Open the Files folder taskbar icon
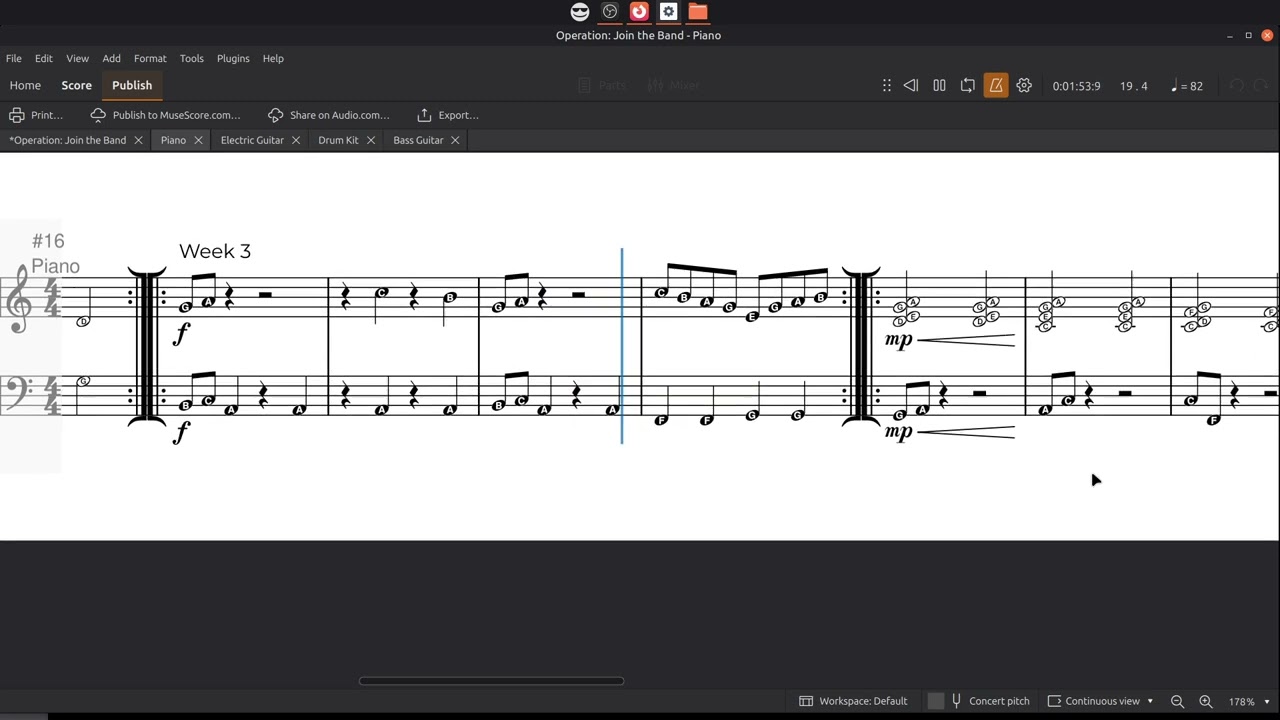The width and height of the screenshot is (1280, 720). 698,12
